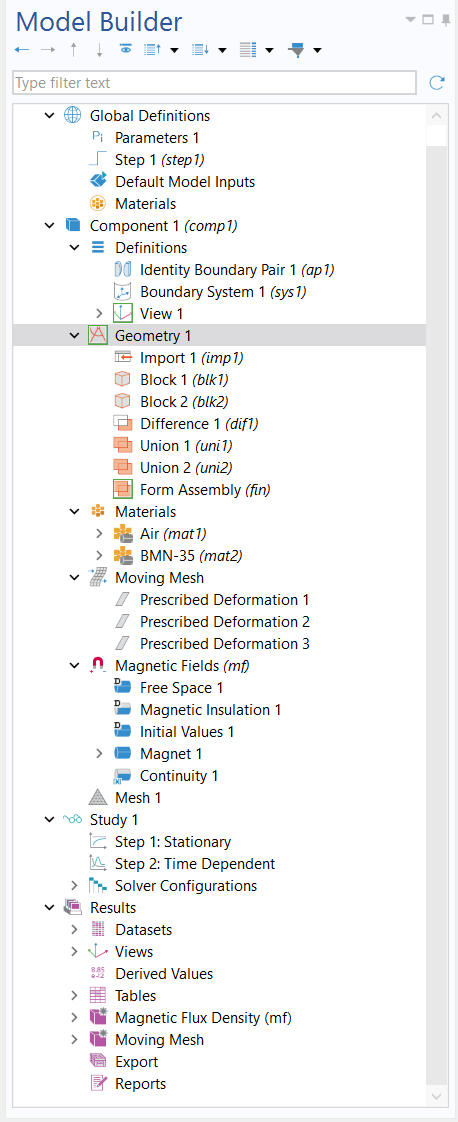Select the Form Assembly geometry node icon
Image resolution: width=458 pixels, height=1122 pixels.
click(123, 489)
